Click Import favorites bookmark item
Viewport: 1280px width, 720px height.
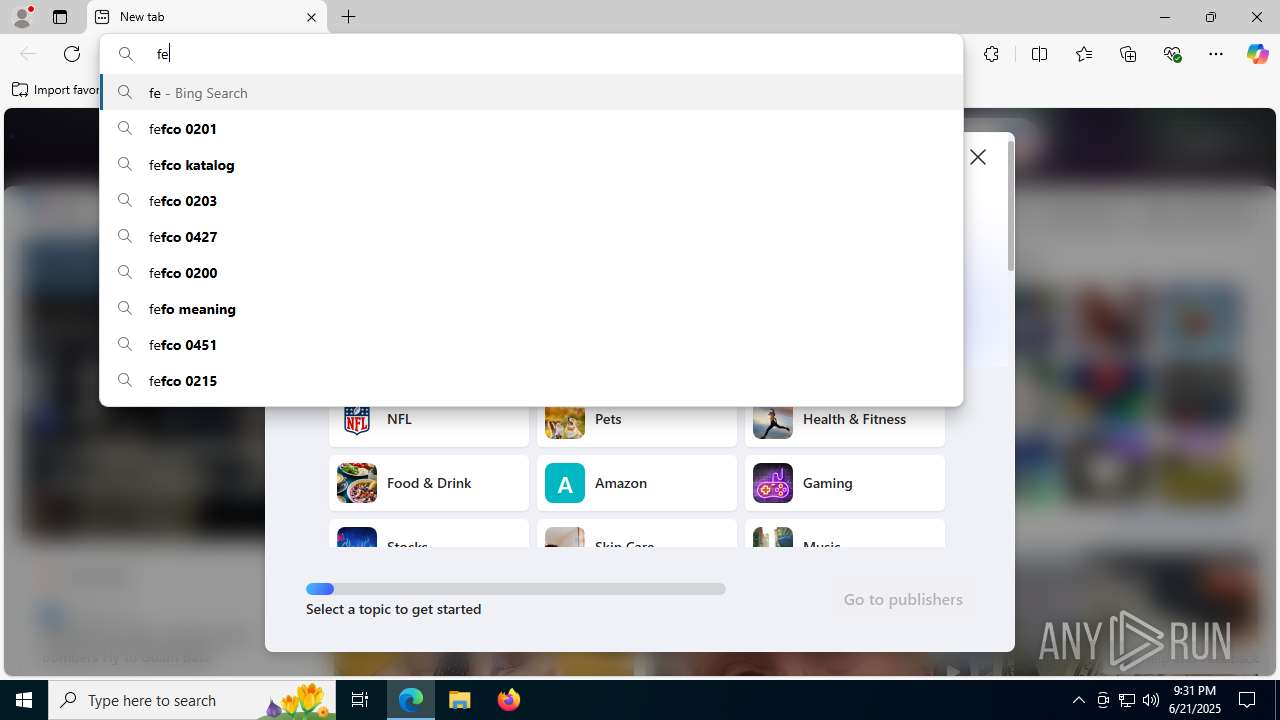pyautogui.click(x=55, y=90)
